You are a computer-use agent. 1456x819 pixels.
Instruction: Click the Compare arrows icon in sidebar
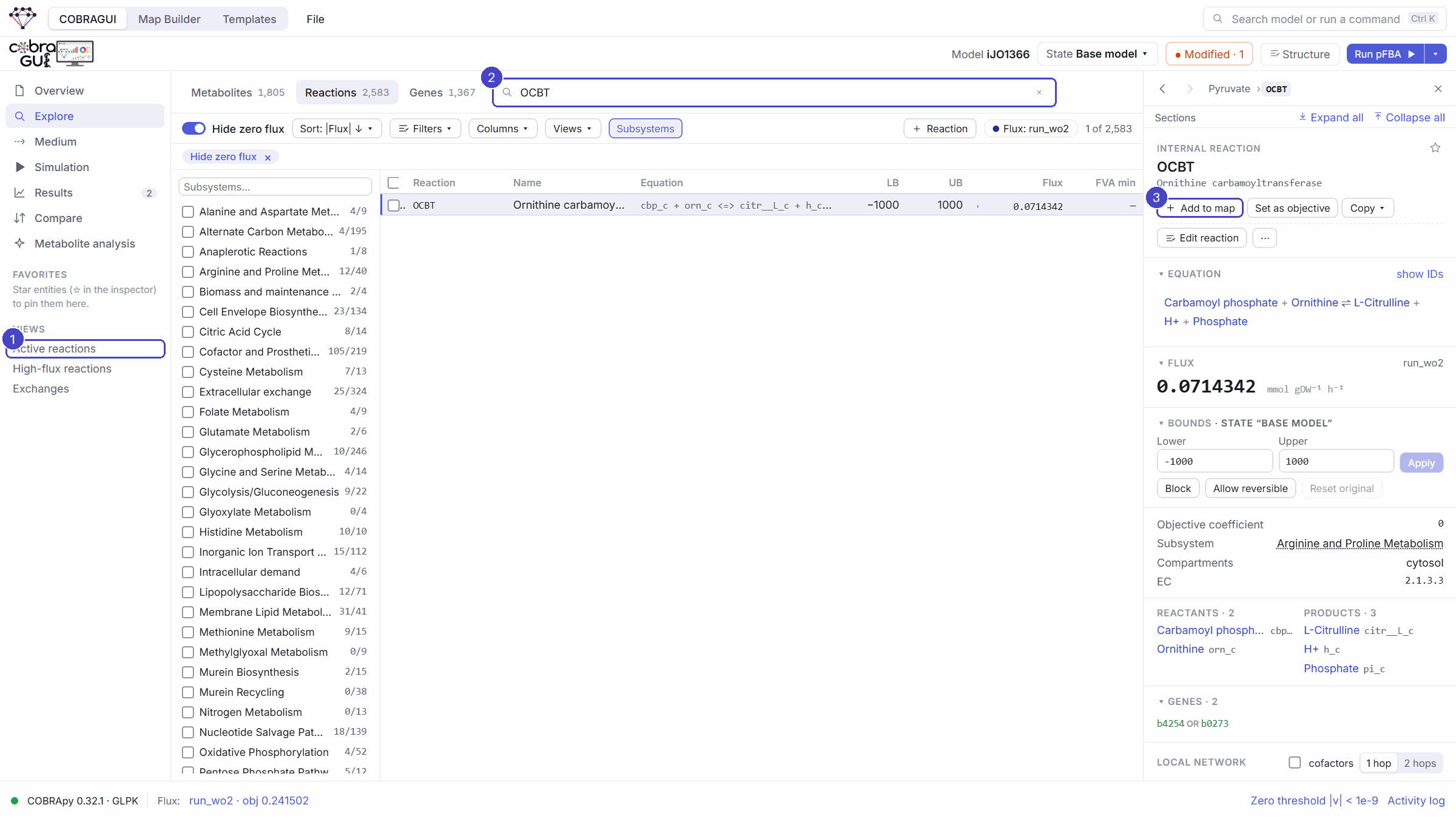(x=19, y=218)
